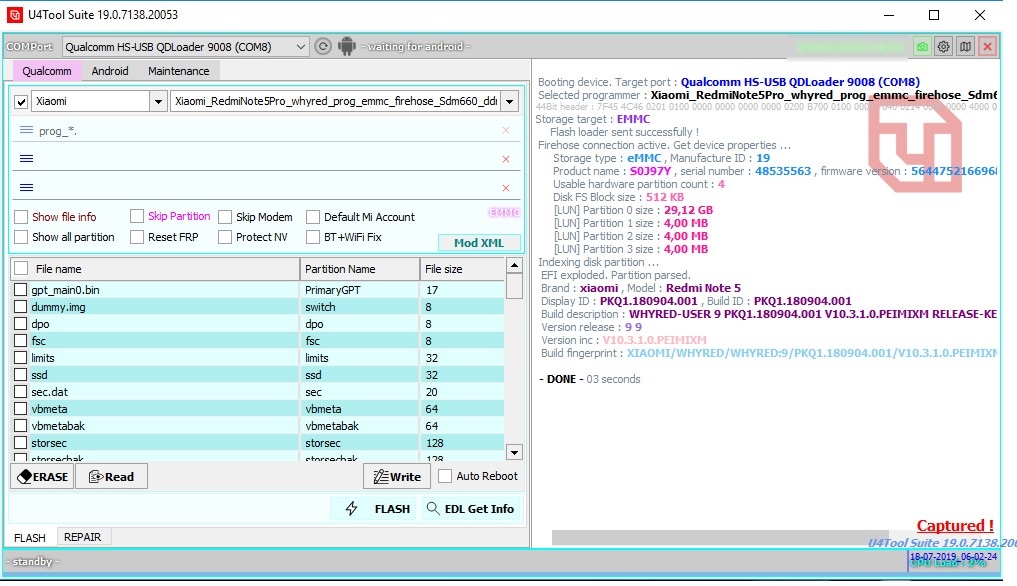Viewport: 1017px width, 586px height.
Task: Tick the Reset FRP checkbox
Action: (x=136, y=237)
